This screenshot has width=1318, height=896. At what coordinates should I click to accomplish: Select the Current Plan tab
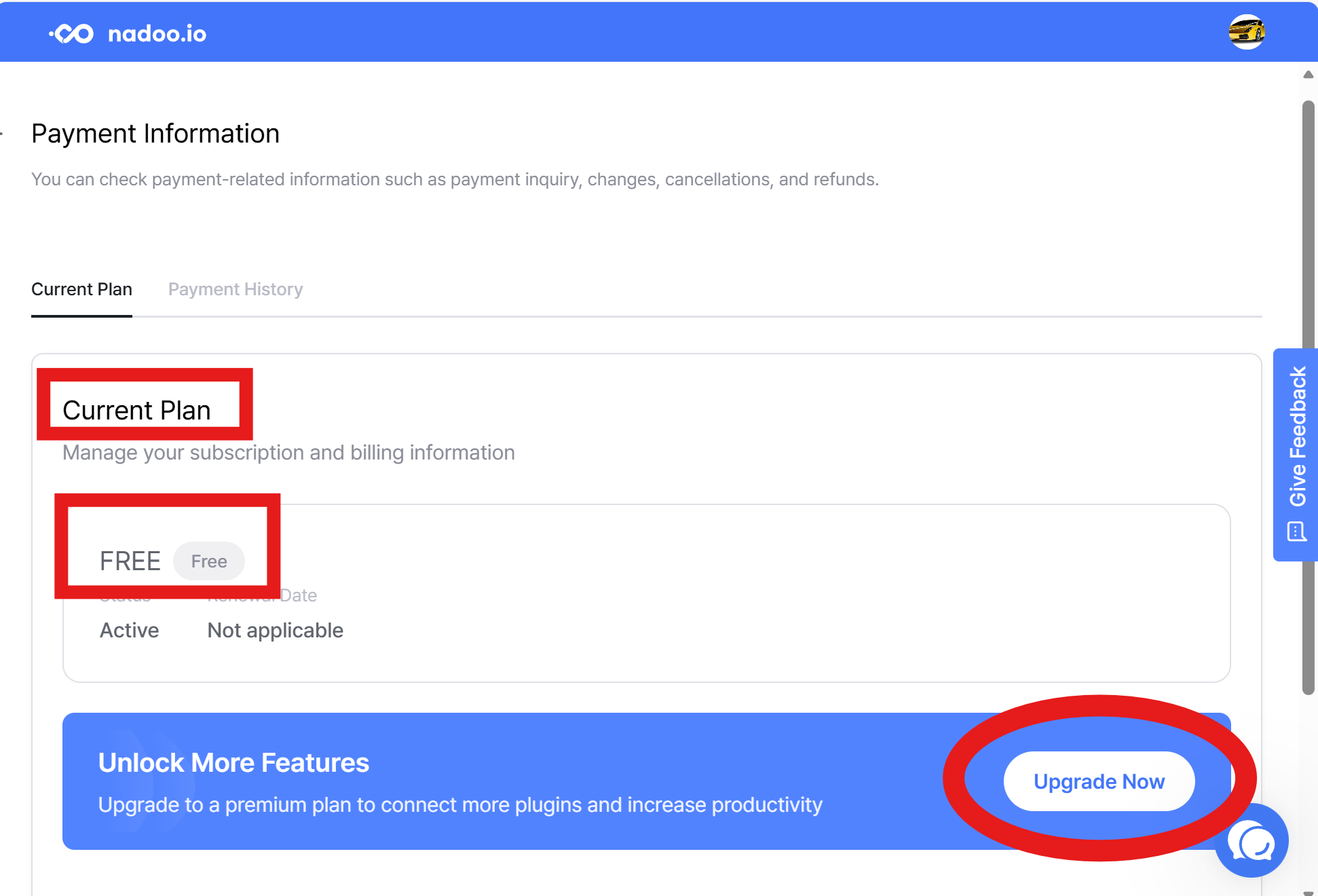pos(81,289)
